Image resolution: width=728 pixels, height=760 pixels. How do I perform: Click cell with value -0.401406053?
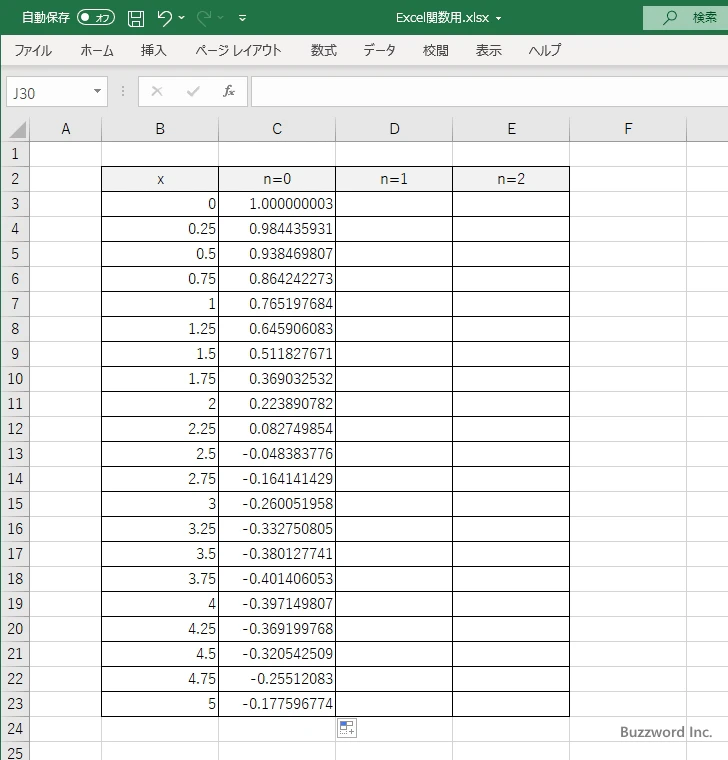tap(277, 579)
